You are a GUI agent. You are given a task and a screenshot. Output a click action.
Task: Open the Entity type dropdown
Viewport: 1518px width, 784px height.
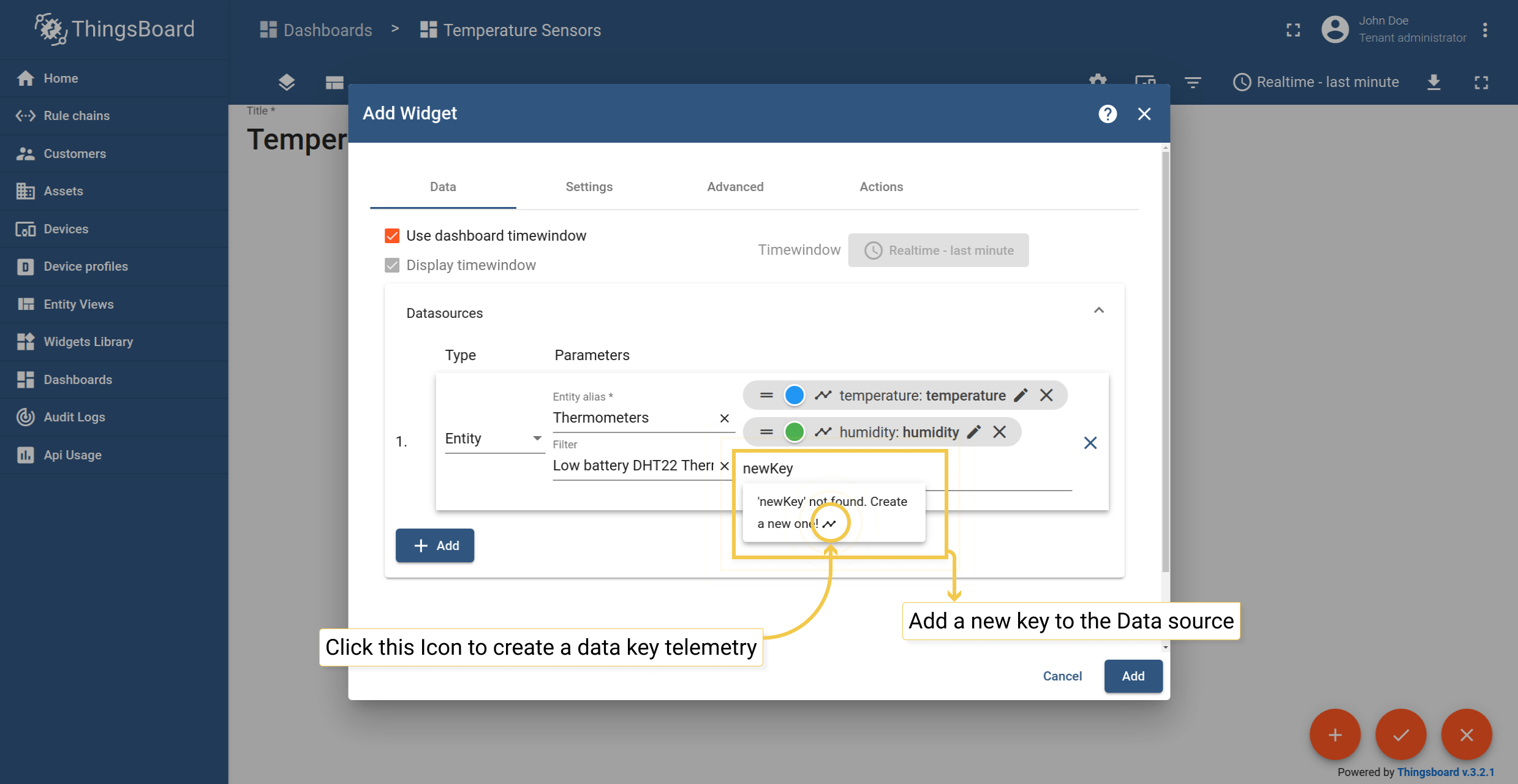pyautogui.click(x=494, y=439)
